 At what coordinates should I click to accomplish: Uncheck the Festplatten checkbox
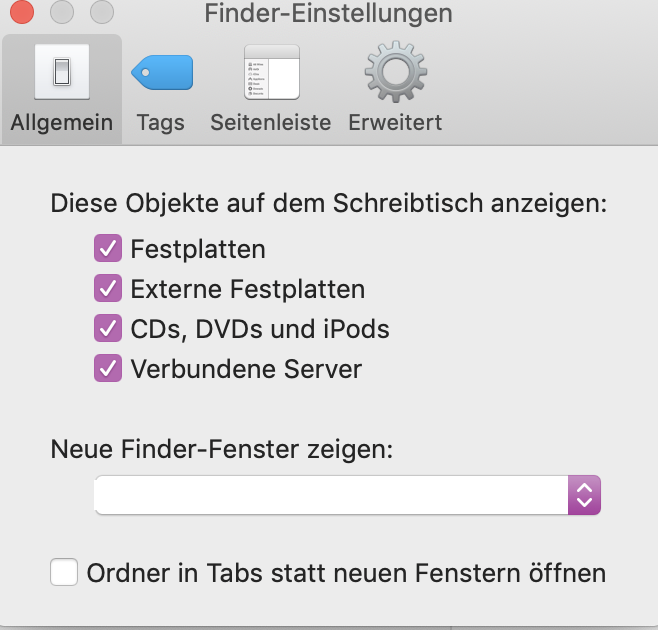(107, 248)
